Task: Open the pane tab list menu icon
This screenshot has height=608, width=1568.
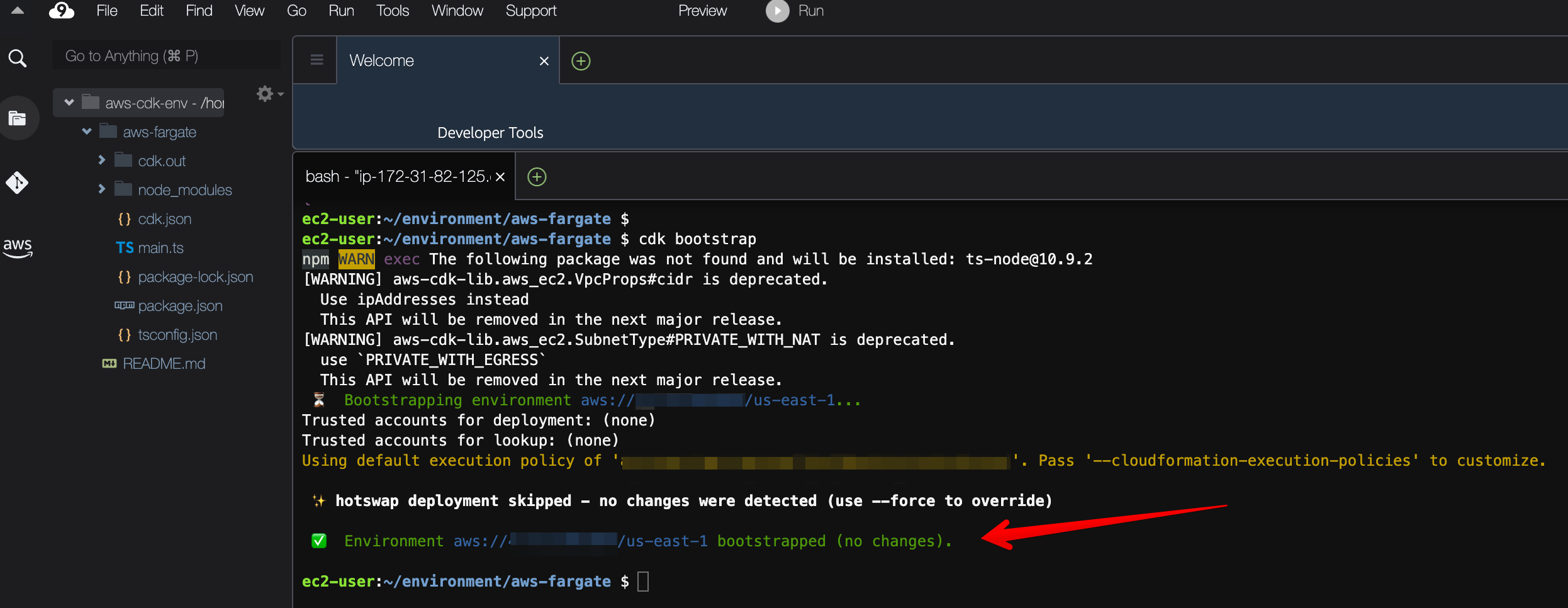Action: coord(316,60)
